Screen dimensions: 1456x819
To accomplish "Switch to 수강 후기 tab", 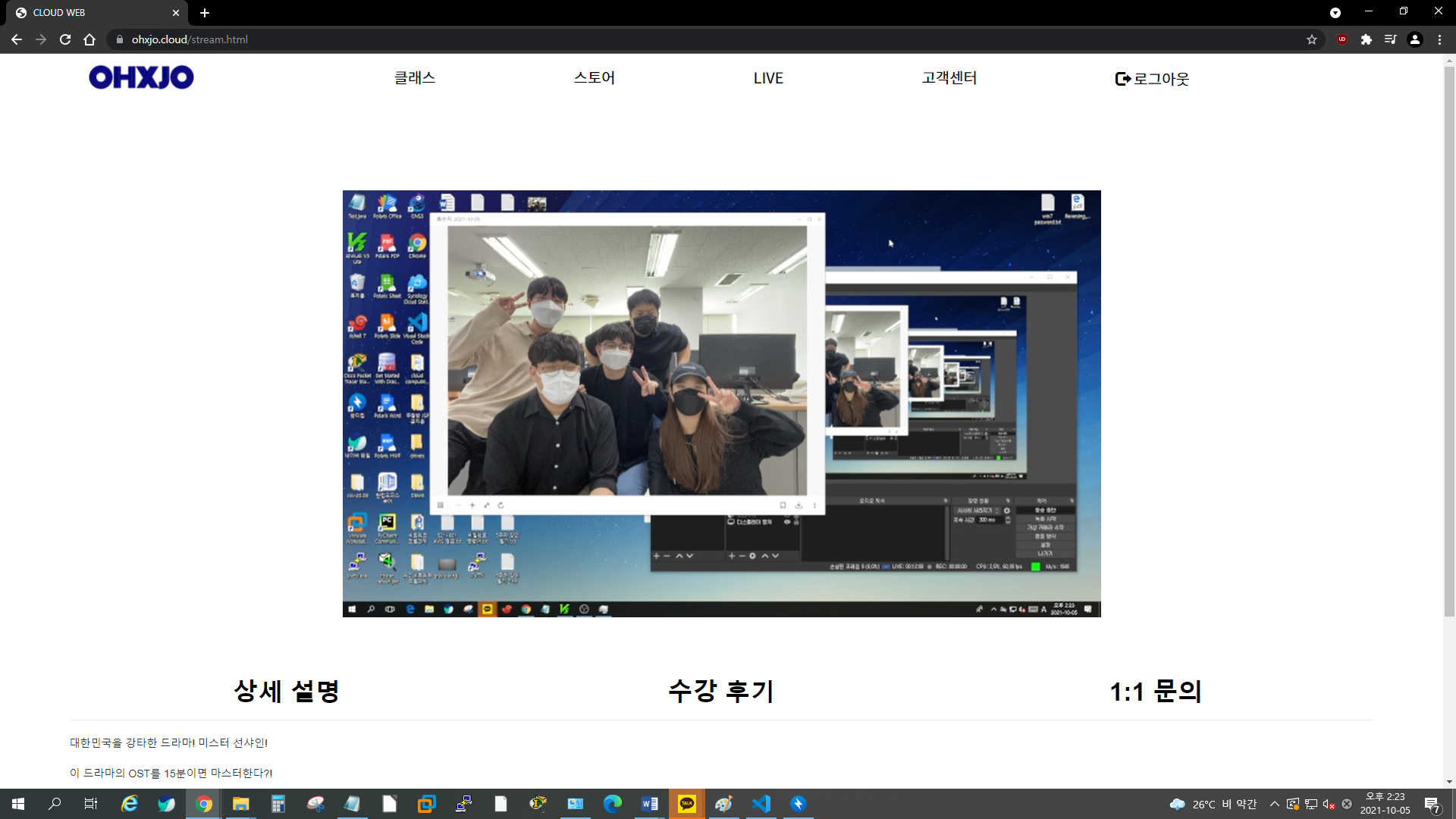I will (721, 691).
